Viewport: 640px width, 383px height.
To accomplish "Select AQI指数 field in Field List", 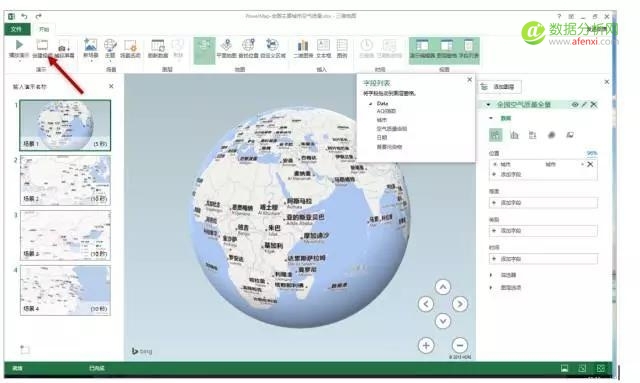I will pyautogui.click(x=386, y=111).
